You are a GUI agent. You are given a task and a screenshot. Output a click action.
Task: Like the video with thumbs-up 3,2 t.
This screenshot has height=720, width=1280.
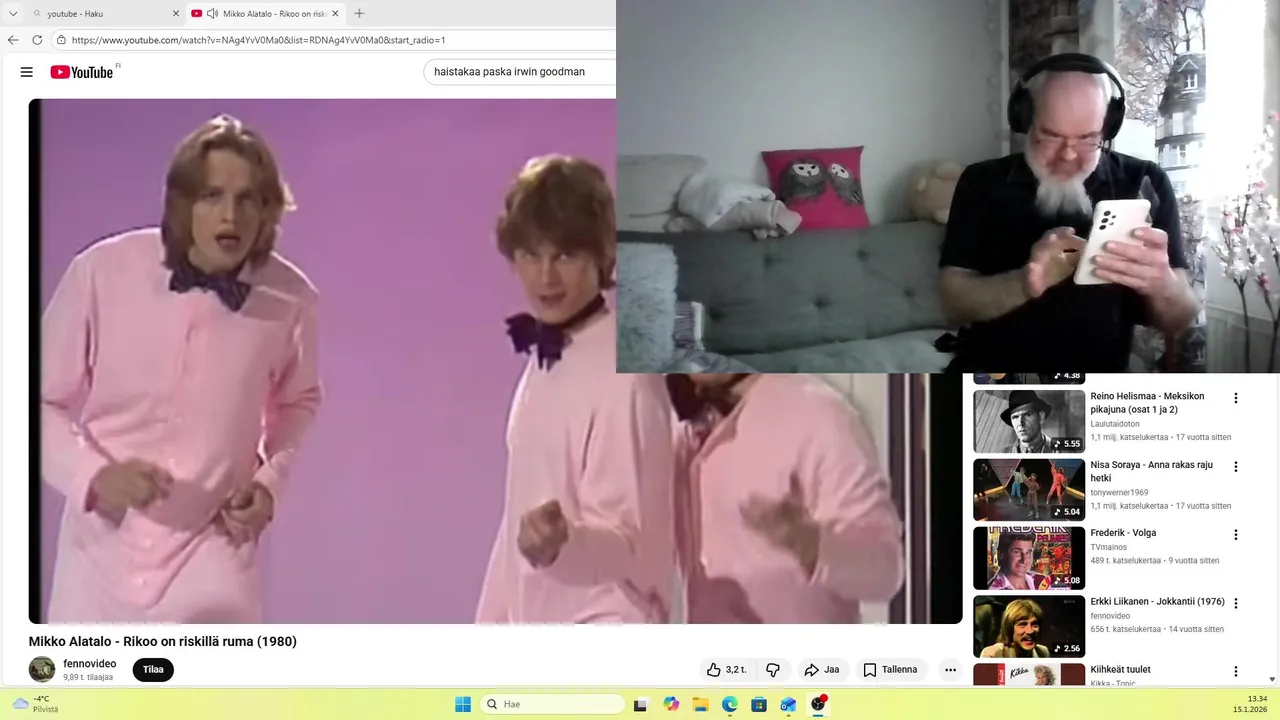coord(727,670)
